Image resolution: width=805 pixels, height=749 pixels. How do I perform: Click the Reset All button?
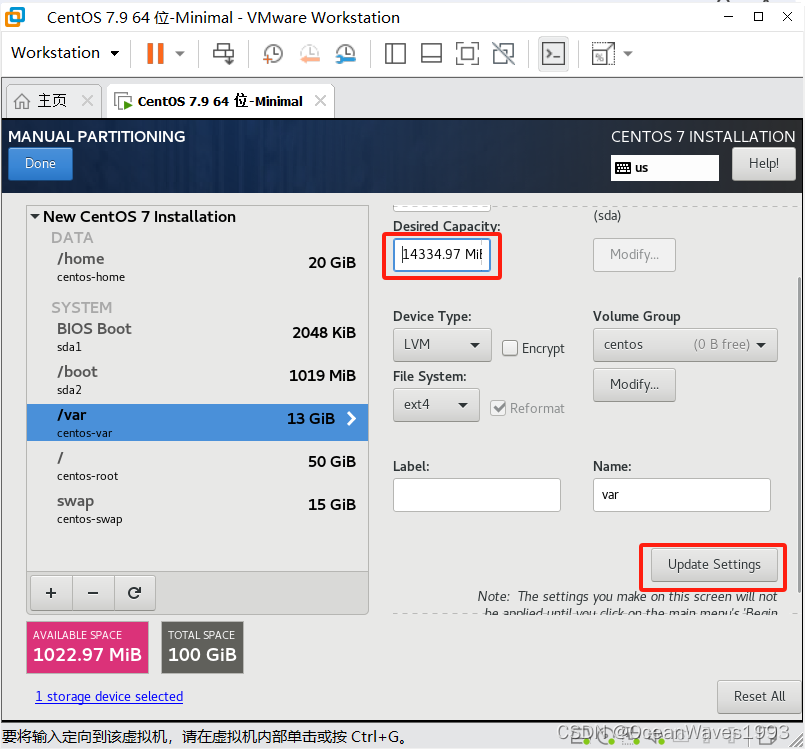tap(759, 697)
